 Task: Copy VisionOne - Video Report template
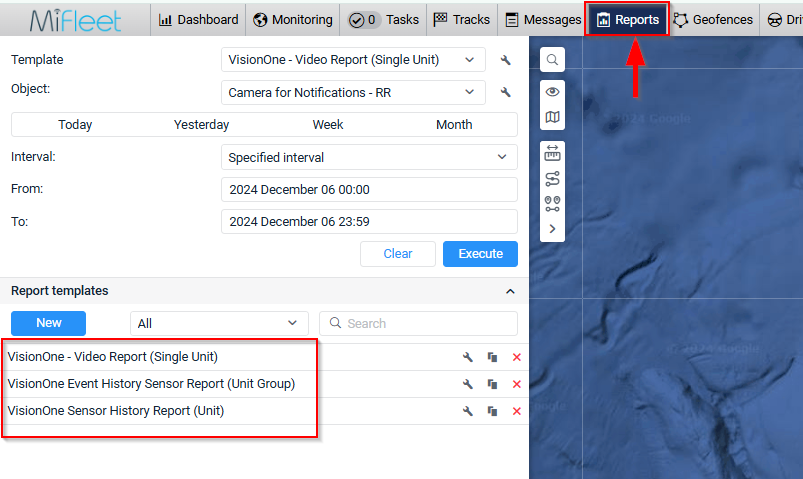point(492,357)
